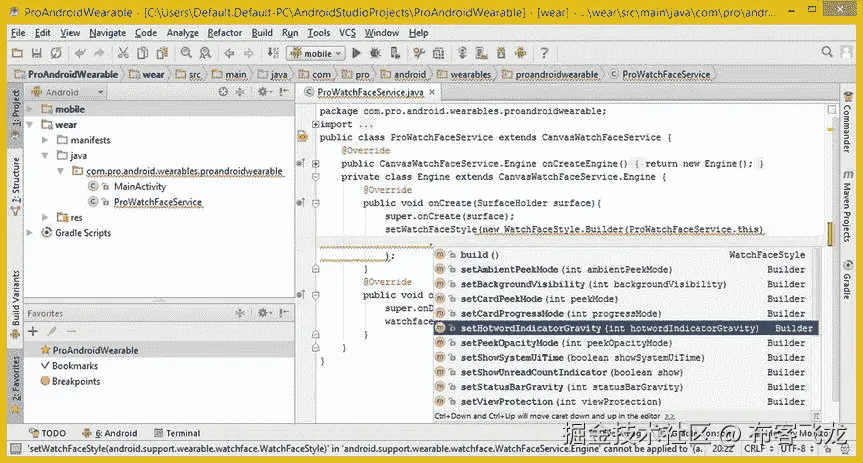Click the Undo arrow icon

point(80,53)
